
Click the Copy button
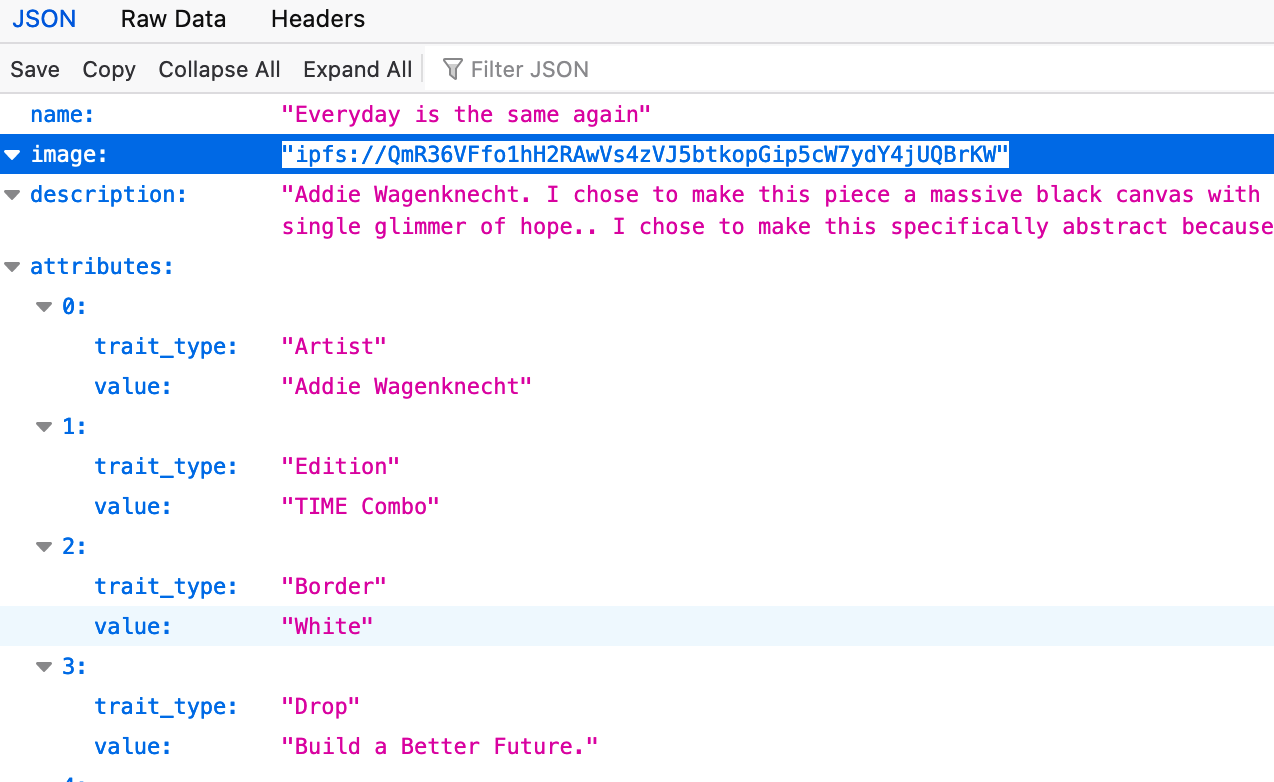click(109, 69)
